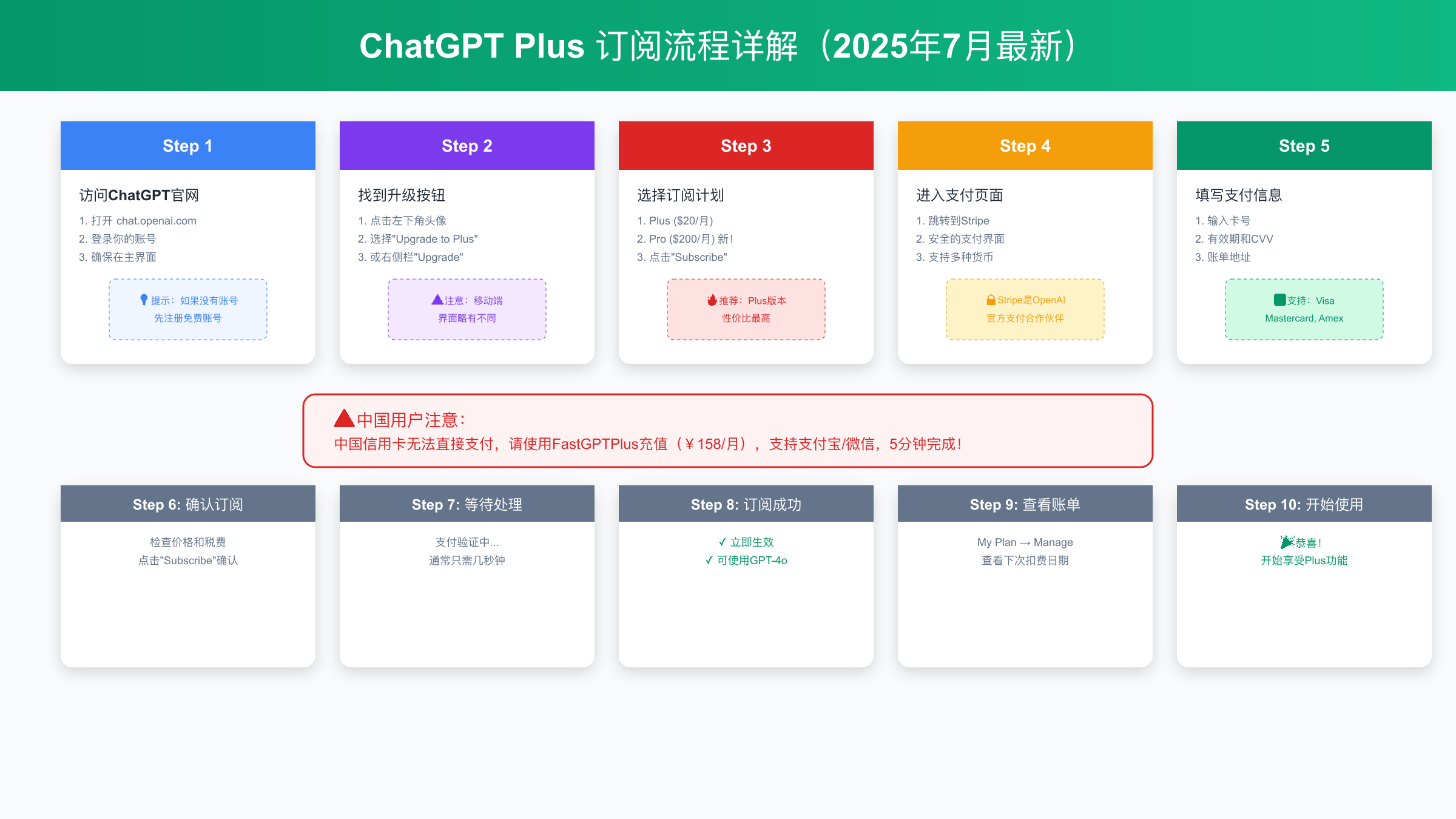Select the green Step 5 header

coord(1304,146)
